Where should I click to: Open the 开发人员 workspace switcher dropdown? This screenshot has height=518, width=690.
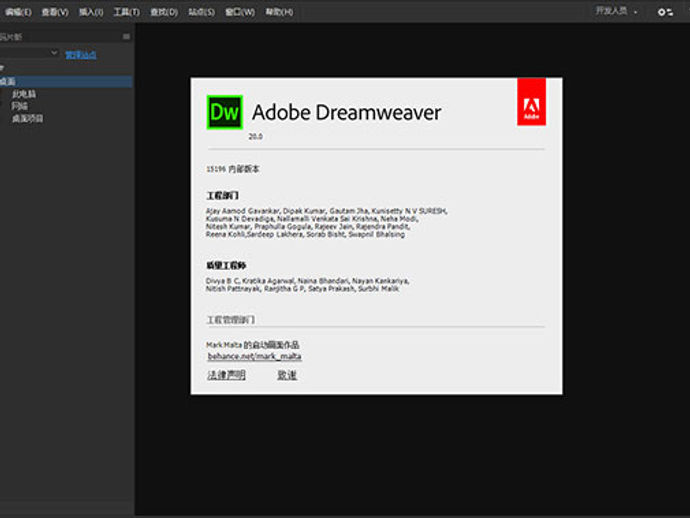coord(616,11)
